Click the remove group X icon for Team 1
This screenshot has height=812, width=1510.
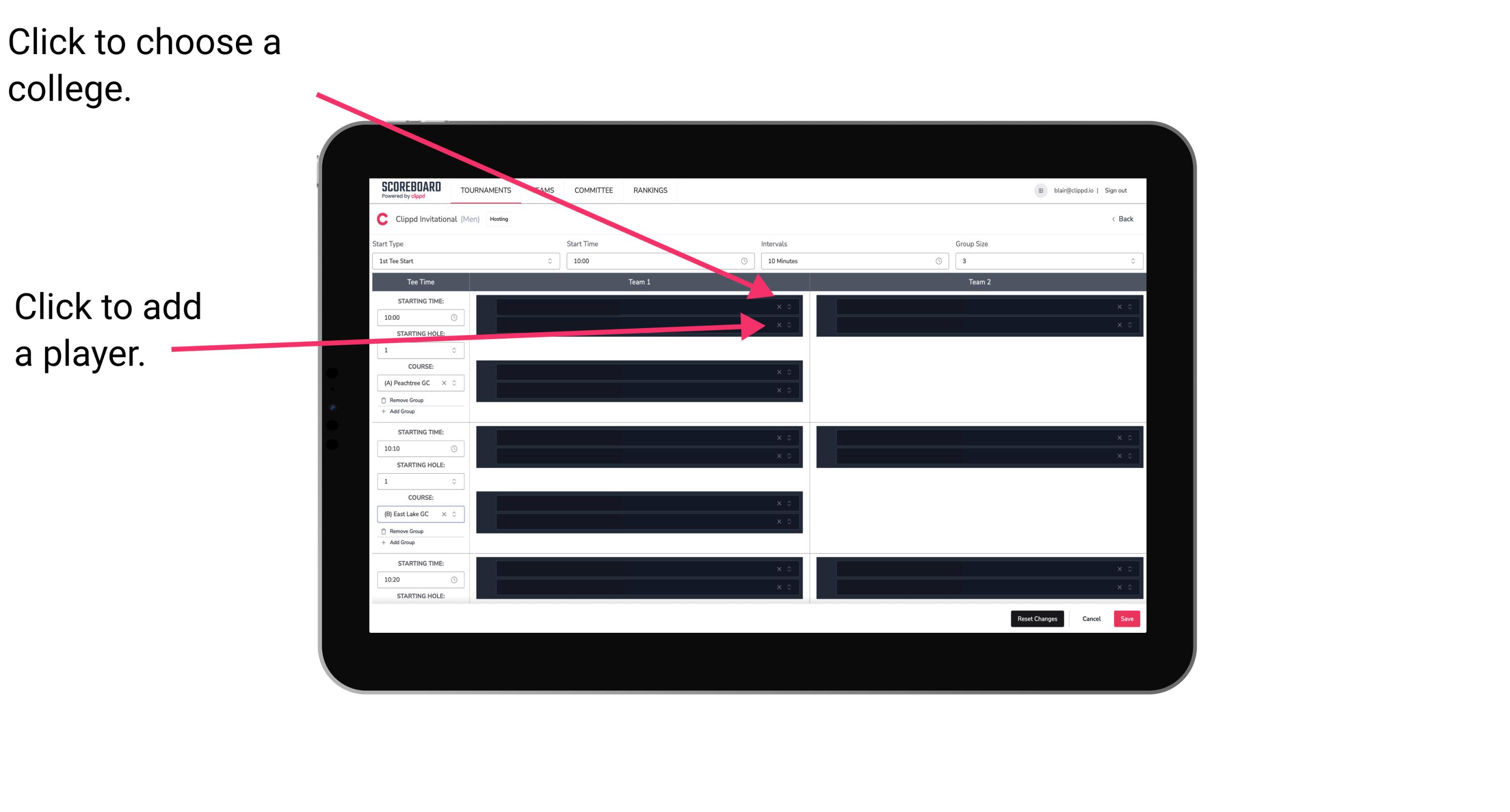779,307
